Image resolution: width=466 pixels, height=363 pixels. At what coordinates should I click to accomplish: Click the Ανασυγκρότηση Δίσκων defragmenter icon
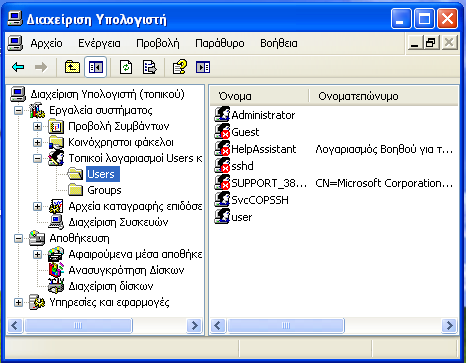click(x=56, y=270)
